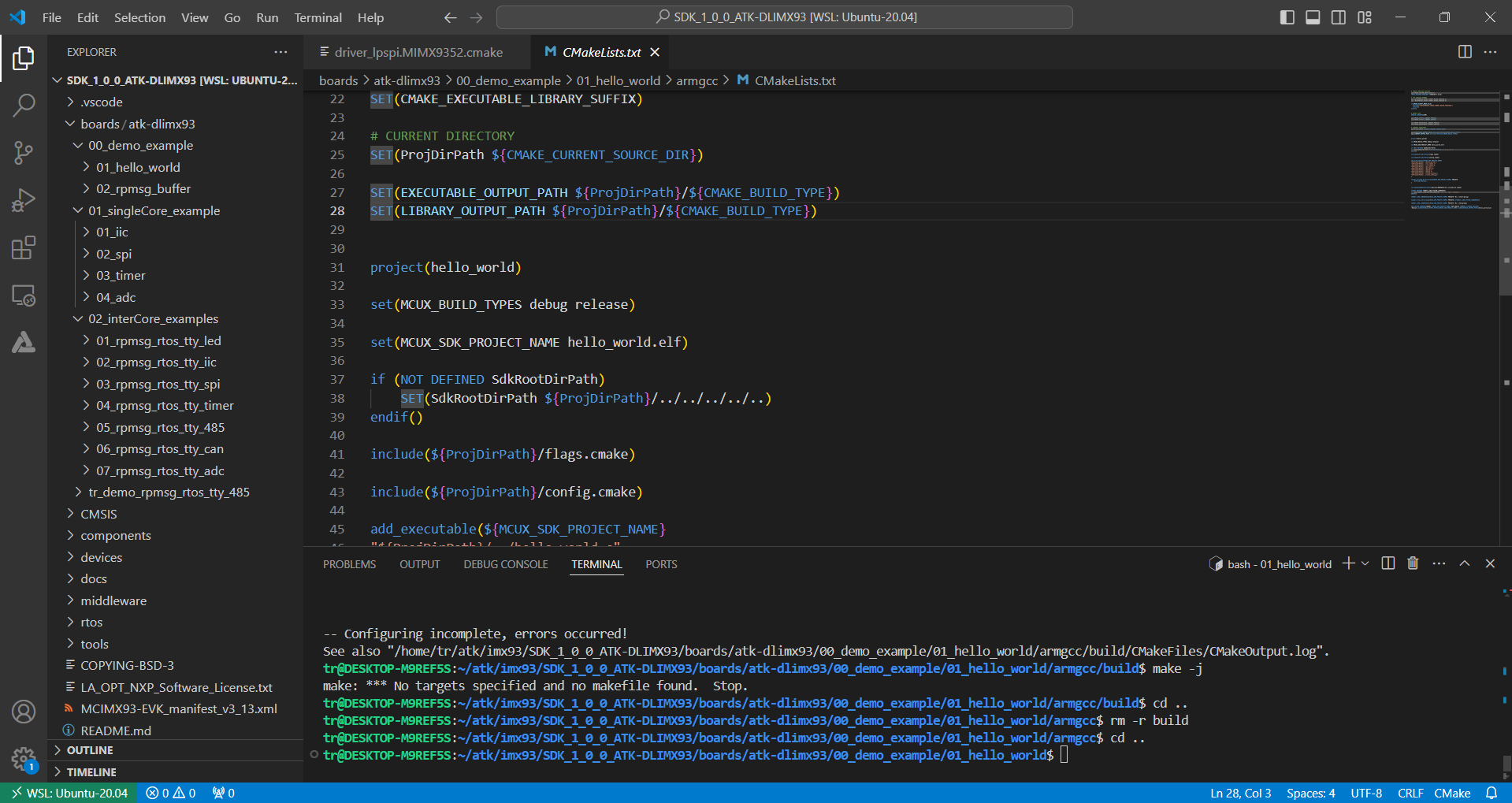The image size is (1512, 803).
Task: Close the CMakeLists.txt tab
Action: 655,52
